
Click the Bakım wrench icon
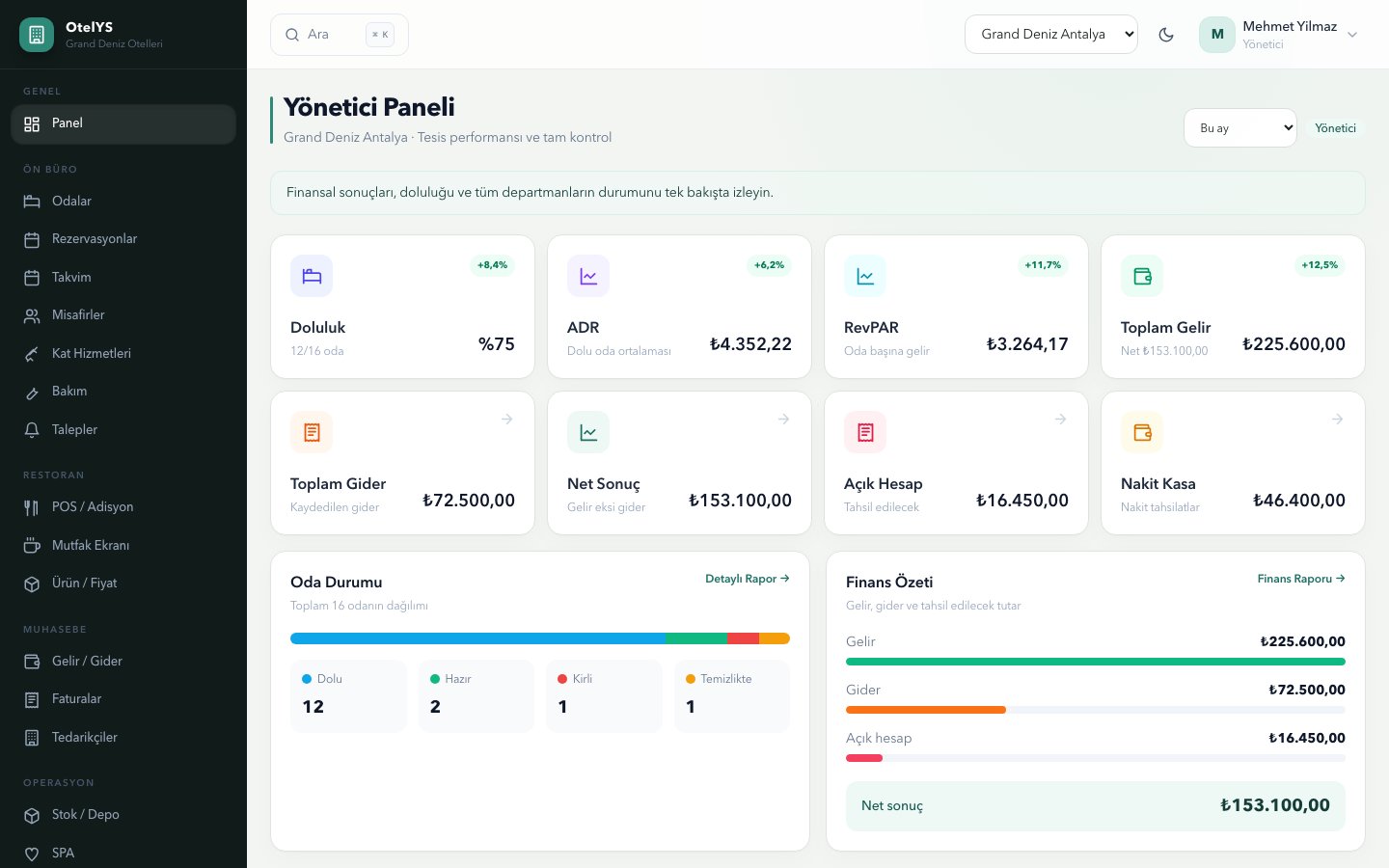point(32,392)
